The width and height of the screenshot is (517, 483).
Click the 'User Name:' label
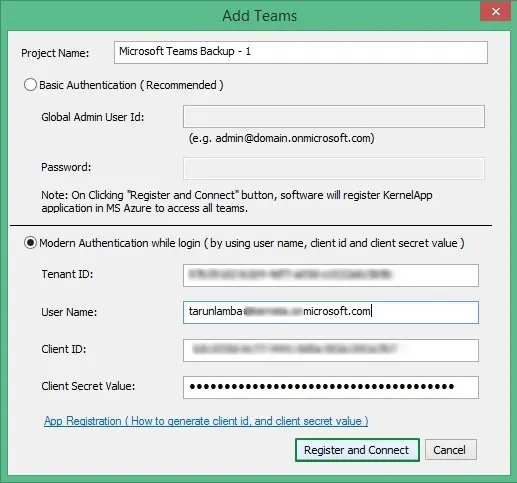click(69, 312)
